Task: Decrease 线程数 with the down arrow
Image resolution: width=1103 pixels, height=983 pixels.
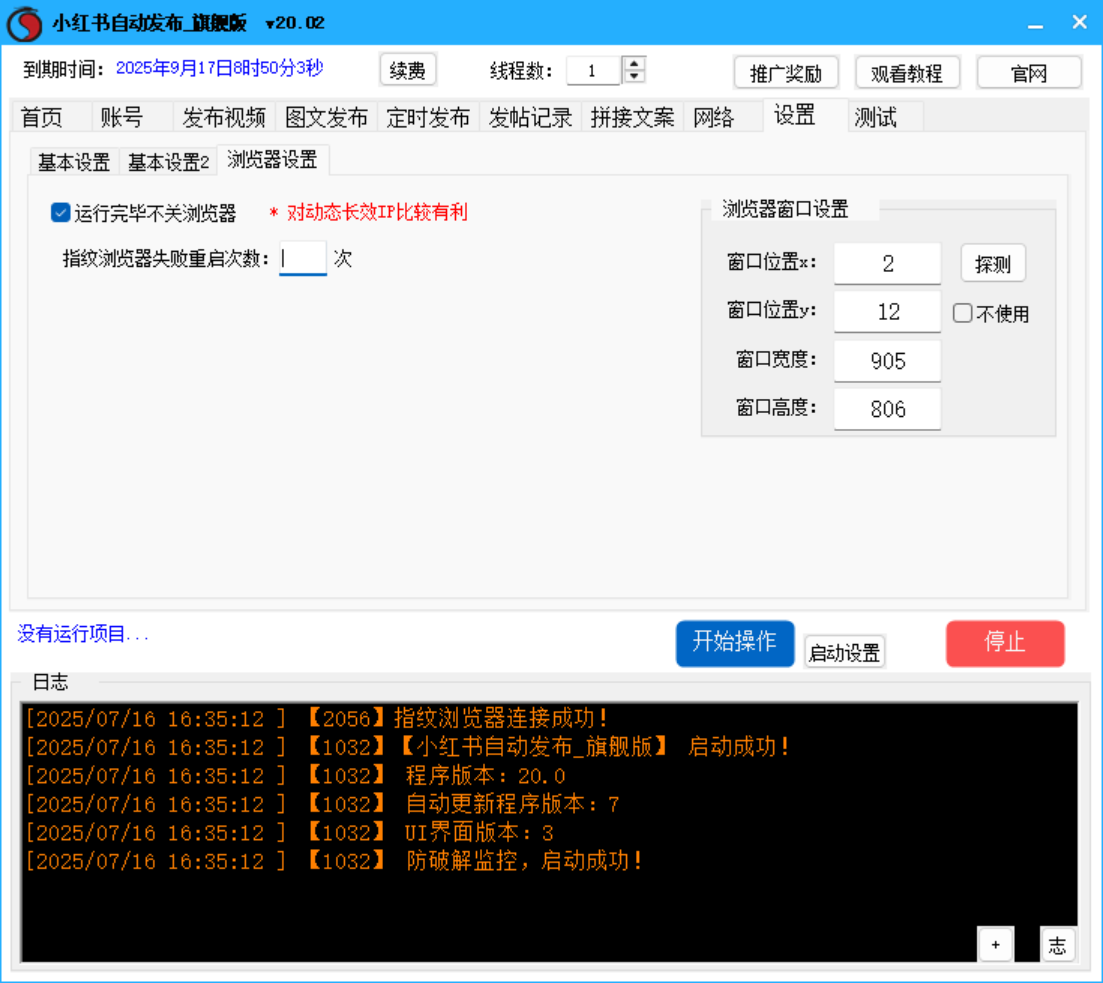Action: point(634,76)
